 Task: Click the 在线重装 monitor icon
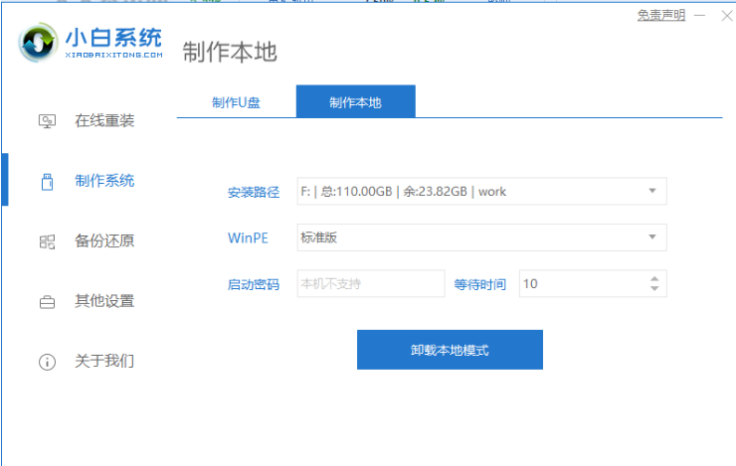click(x=47, y=121)
